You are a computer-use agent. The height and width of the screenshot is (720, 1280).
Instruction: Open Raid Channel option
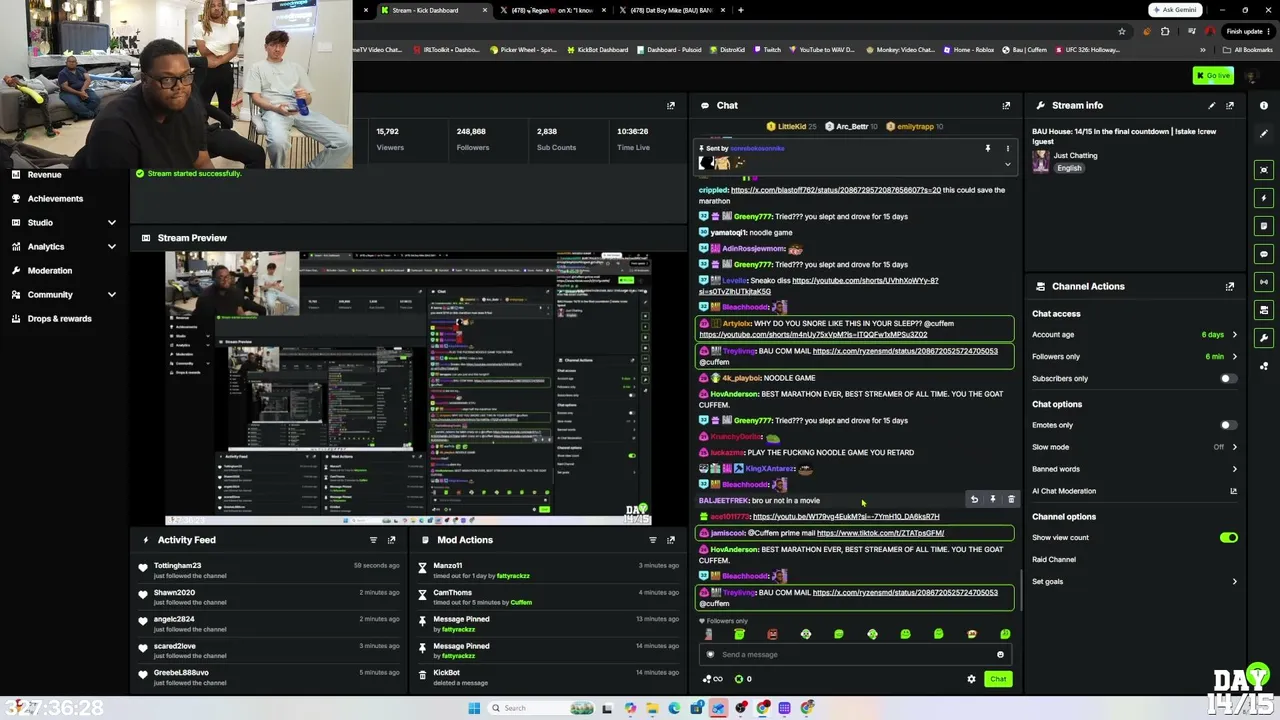point(1054,560)
